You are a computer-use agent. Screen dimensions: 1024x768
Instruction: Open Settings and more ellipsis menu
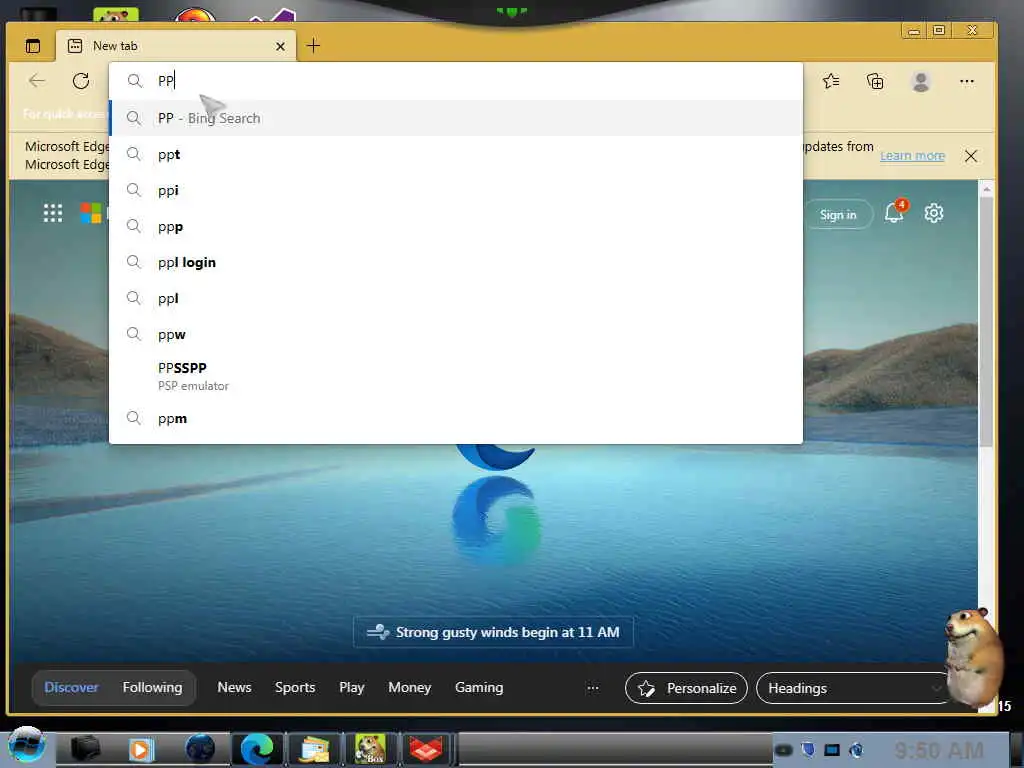[967, 82]
